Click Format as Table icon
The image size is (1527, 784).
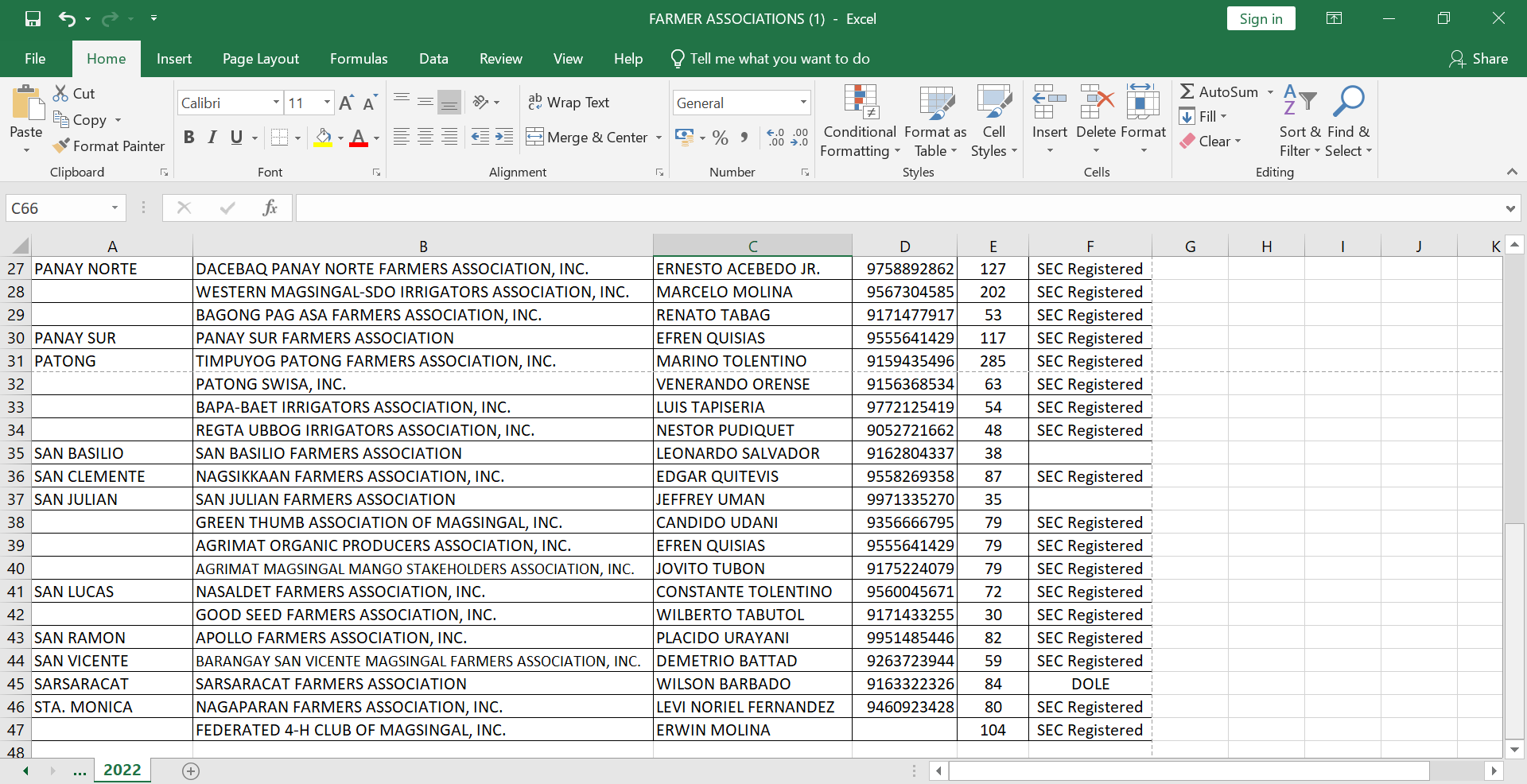[x=936, y=102]
